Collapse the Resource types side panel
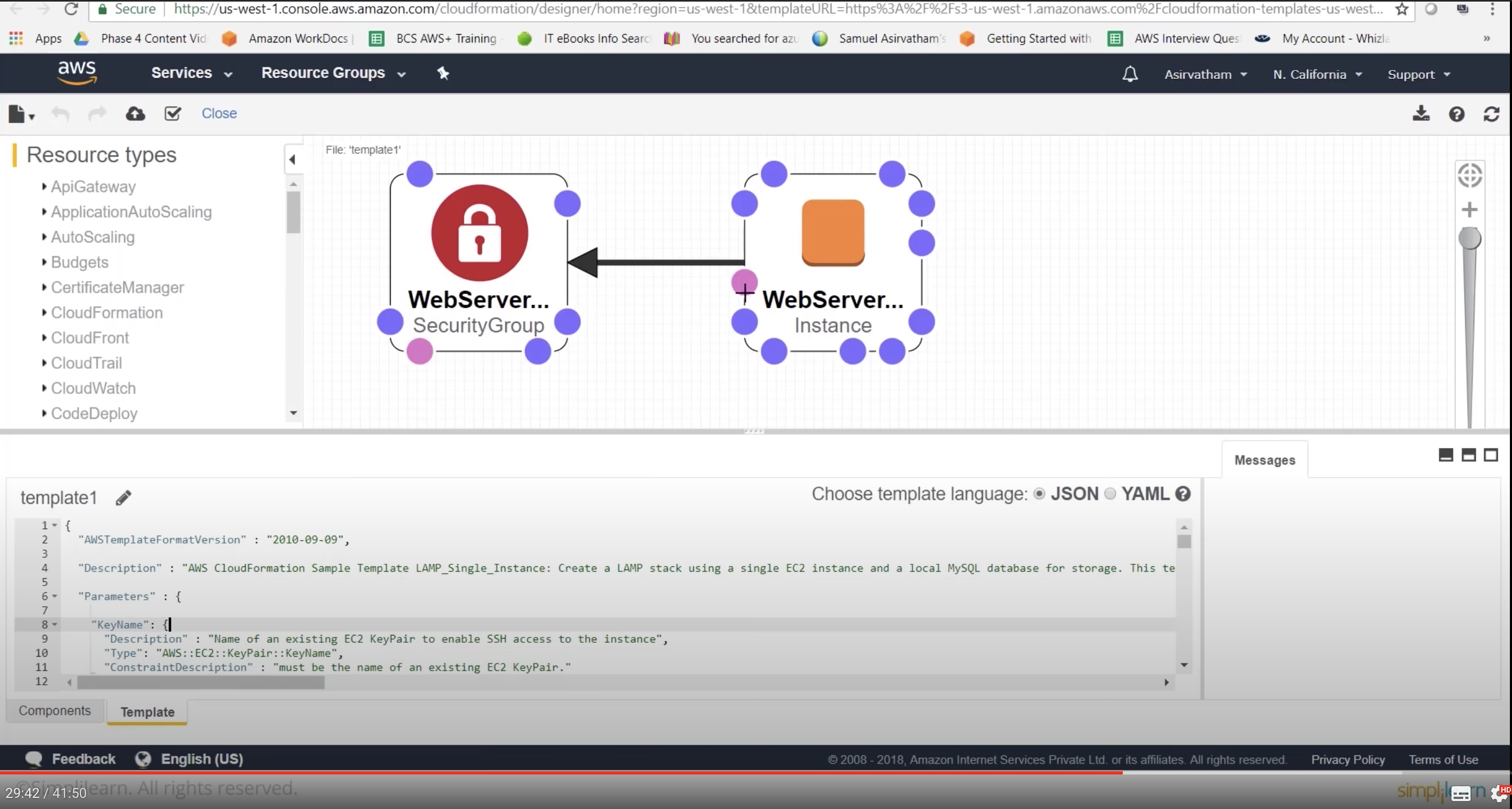Image resolution: width=1512 pixels, height=809 pixels. pos(293,159)
